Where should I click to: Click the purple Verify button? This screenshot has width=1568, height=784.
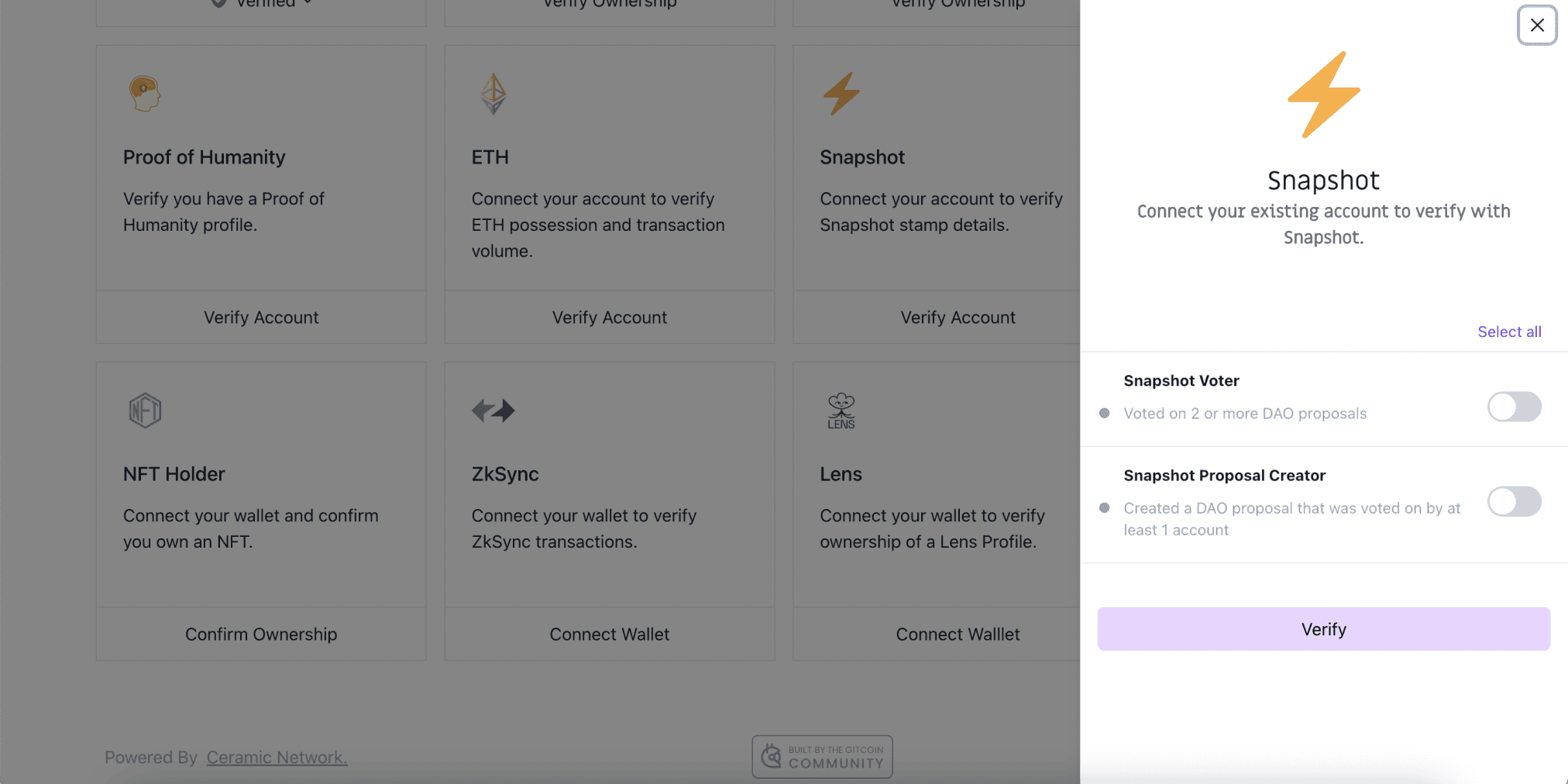[1323, 629]
